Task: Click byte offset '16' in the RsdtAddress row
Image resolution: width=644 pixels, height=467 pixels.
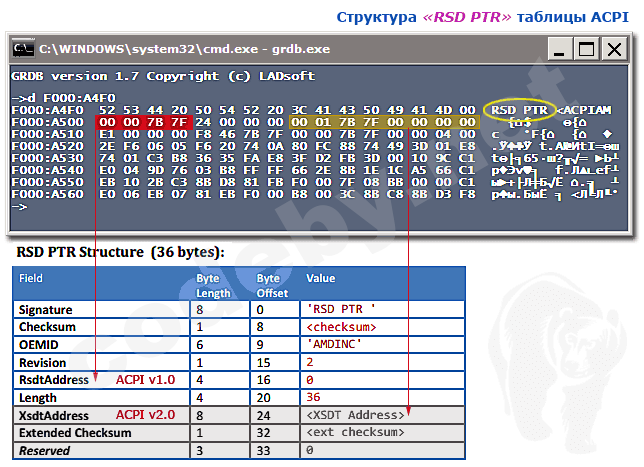Action: (x=264, y=380)
